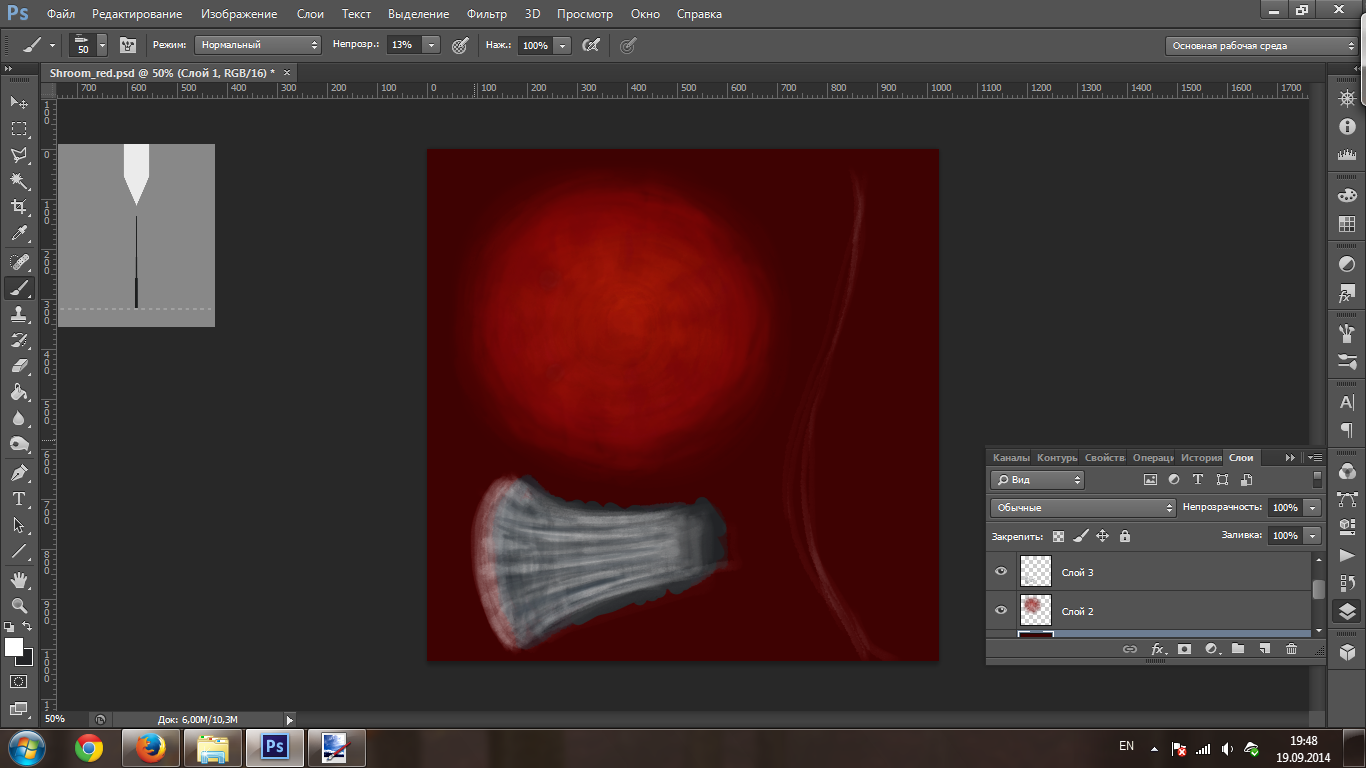
Task: Create a new group with folder icon
Action: coord(1238,649)
